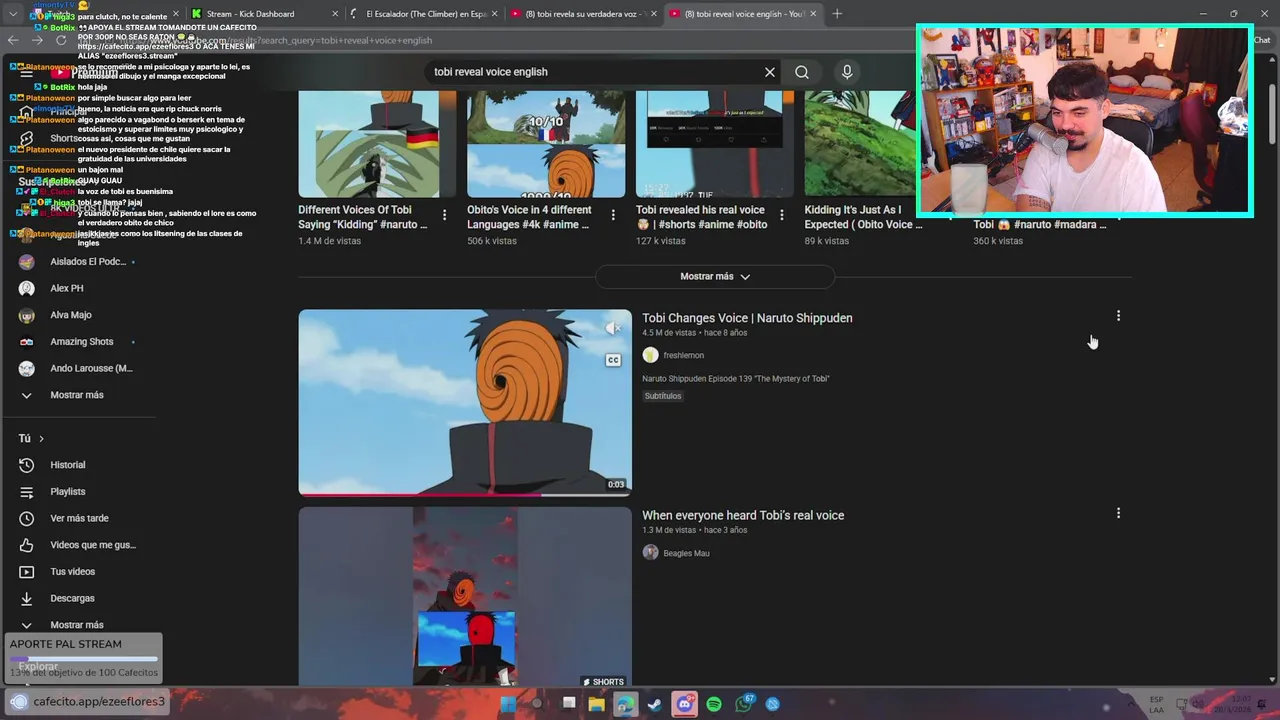Click the 'Subtítulos' badge

(662, 396)
